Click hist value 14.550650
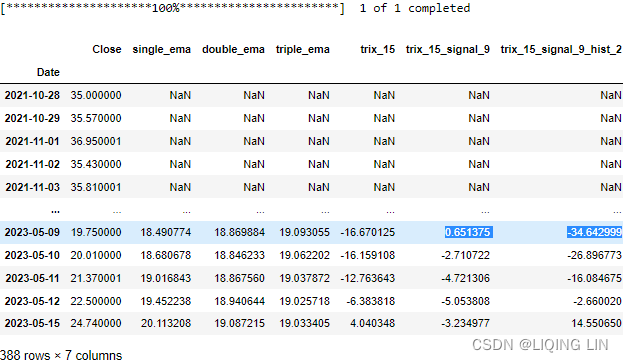The image size is (623, 362). pos(596,323)
